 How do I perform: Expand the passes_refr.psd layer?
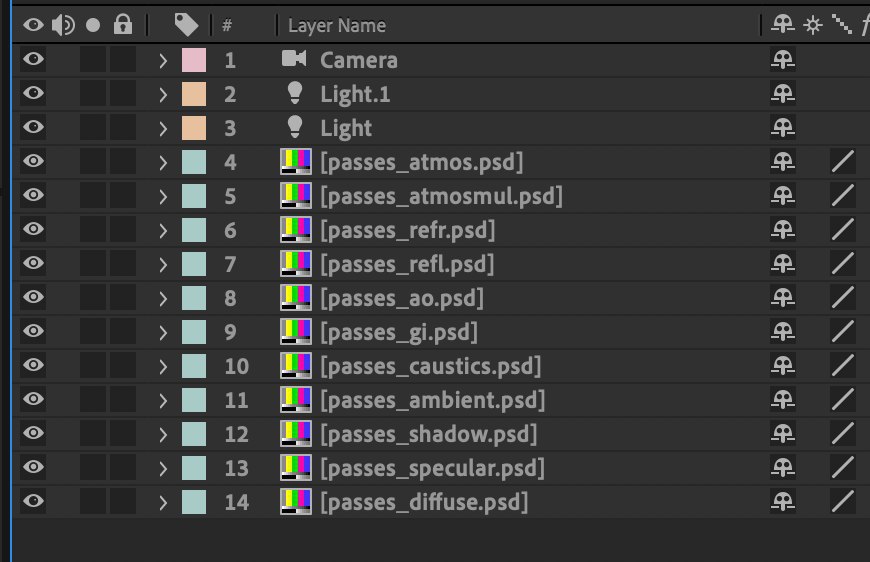click(x=163, y=231)
